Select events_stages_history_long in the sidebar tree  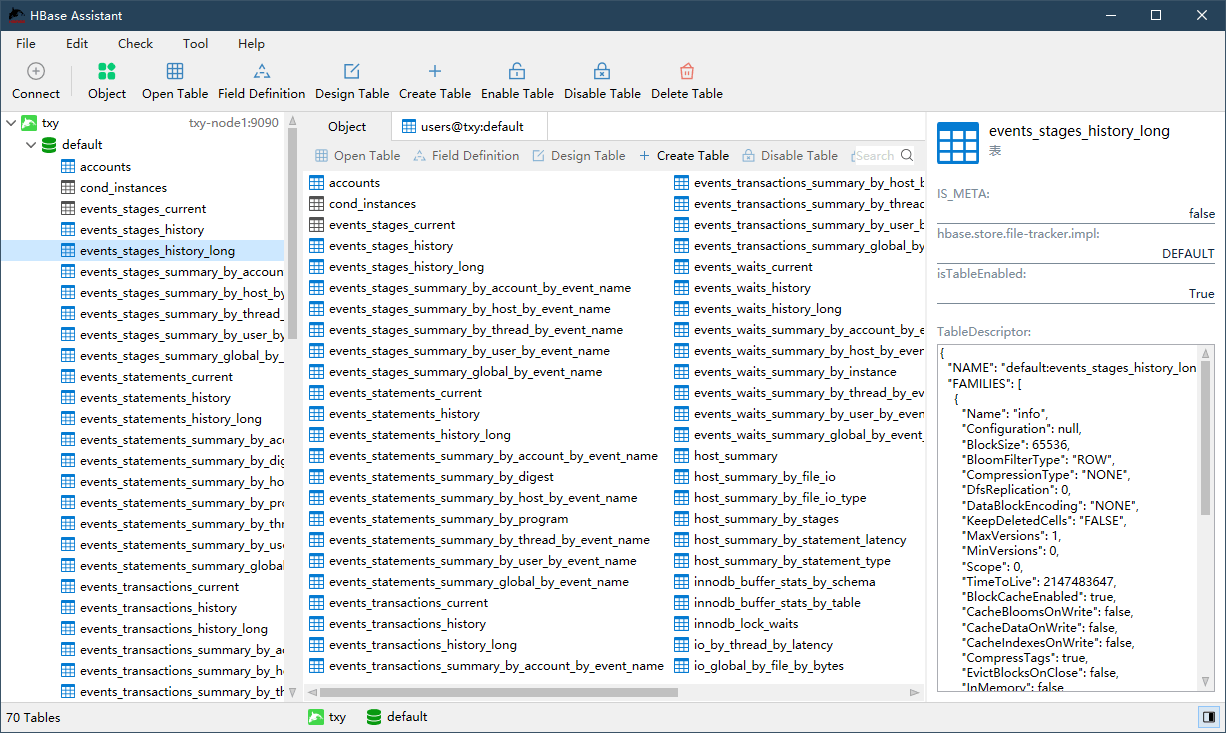pos(157,251)
